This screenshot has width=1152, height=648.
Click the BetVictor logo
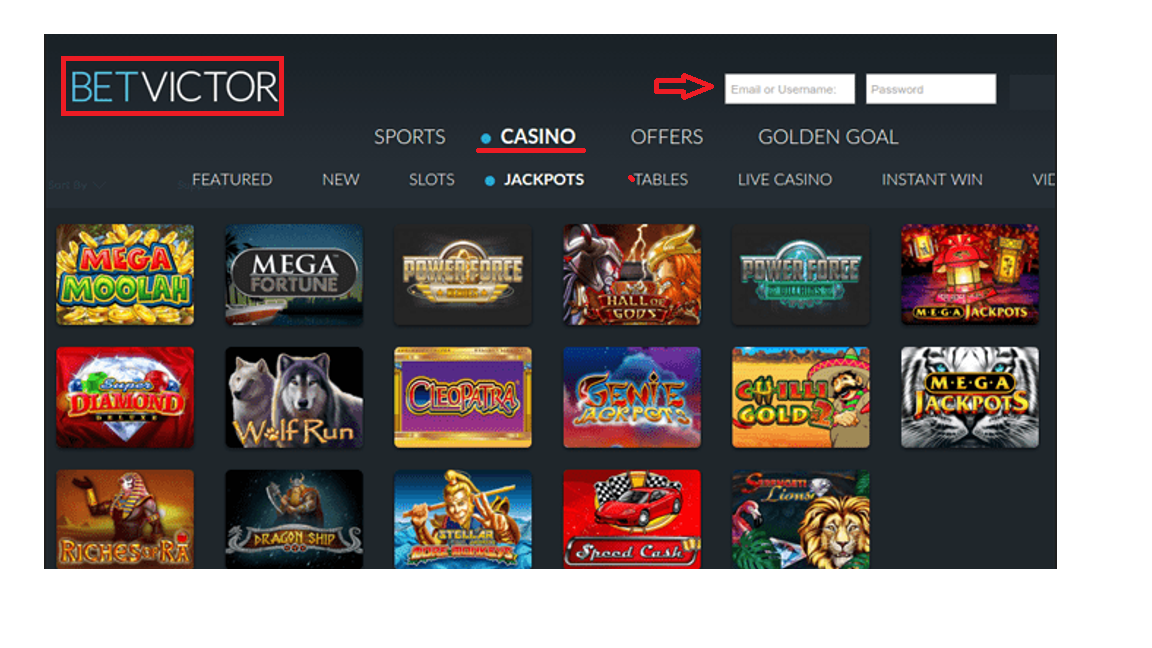coord(173,87)
